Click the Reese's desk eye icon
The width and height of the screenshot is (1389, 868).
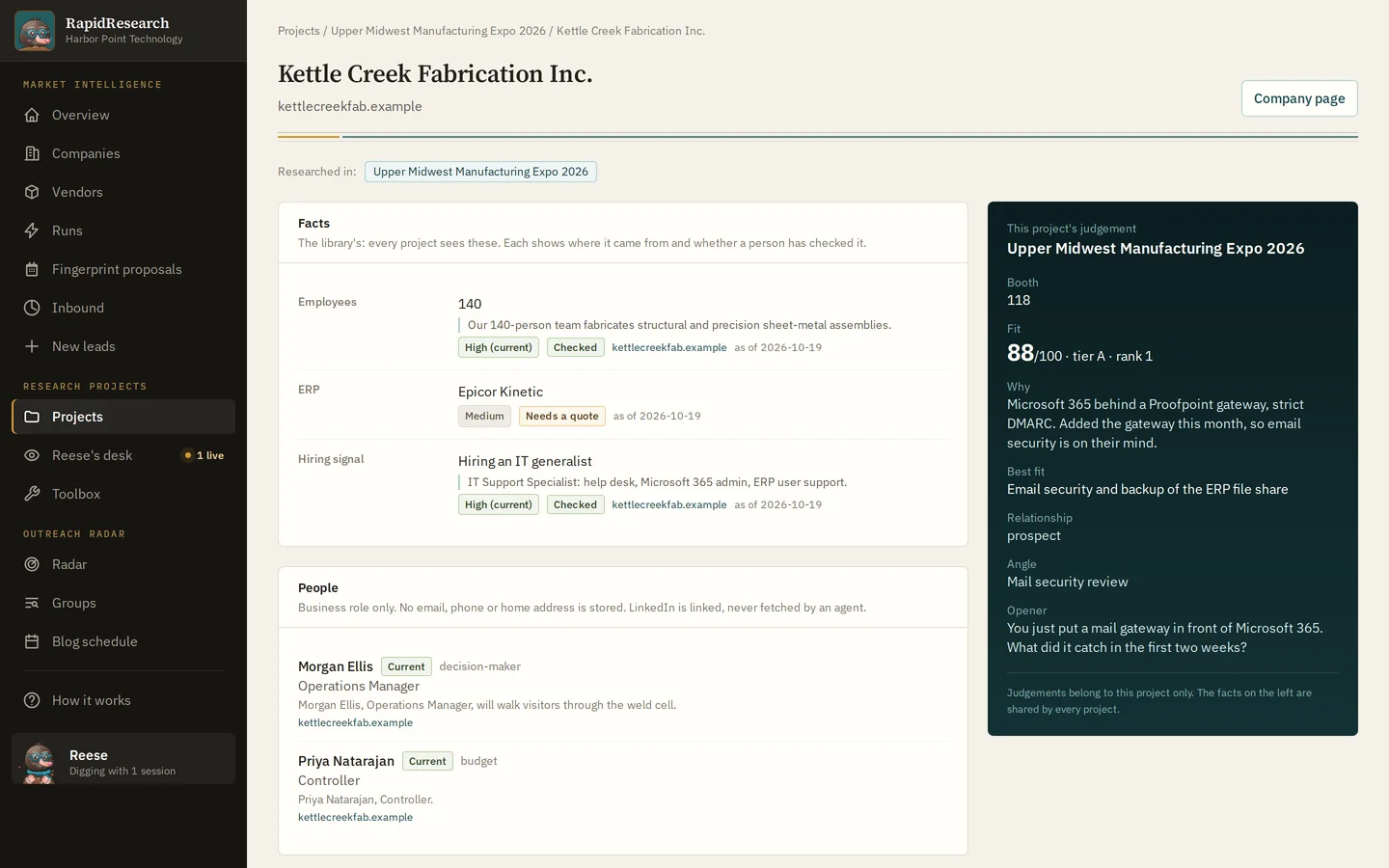click(32, 455)
